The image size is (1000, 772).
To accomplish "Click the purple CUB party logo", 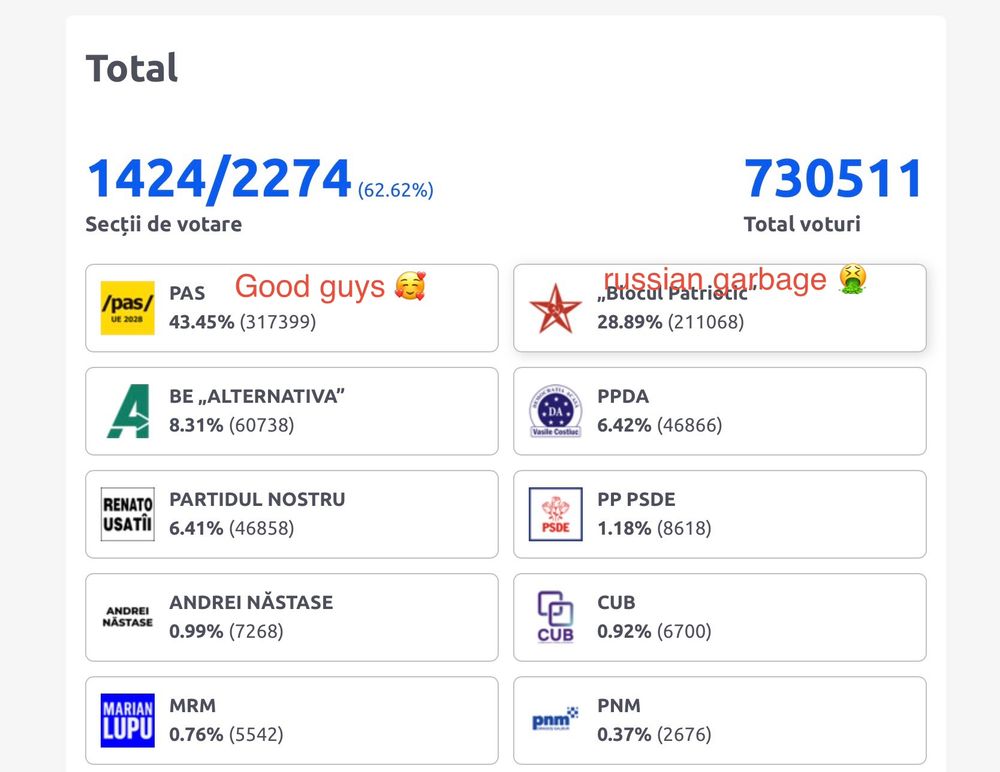I will (x=555, y=617).
